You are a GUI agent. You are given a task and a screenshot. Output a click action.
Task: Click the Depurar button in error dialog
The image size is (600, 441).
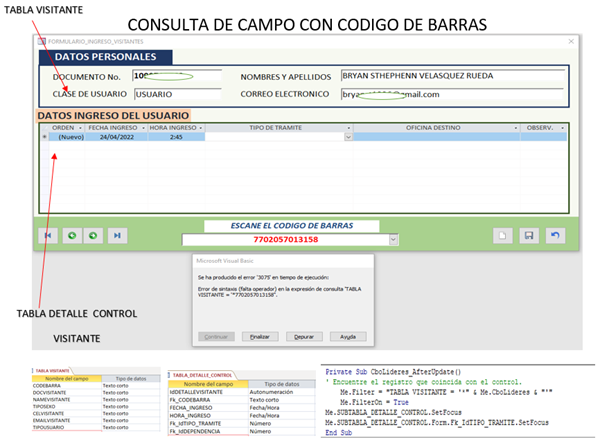[304, 336]
